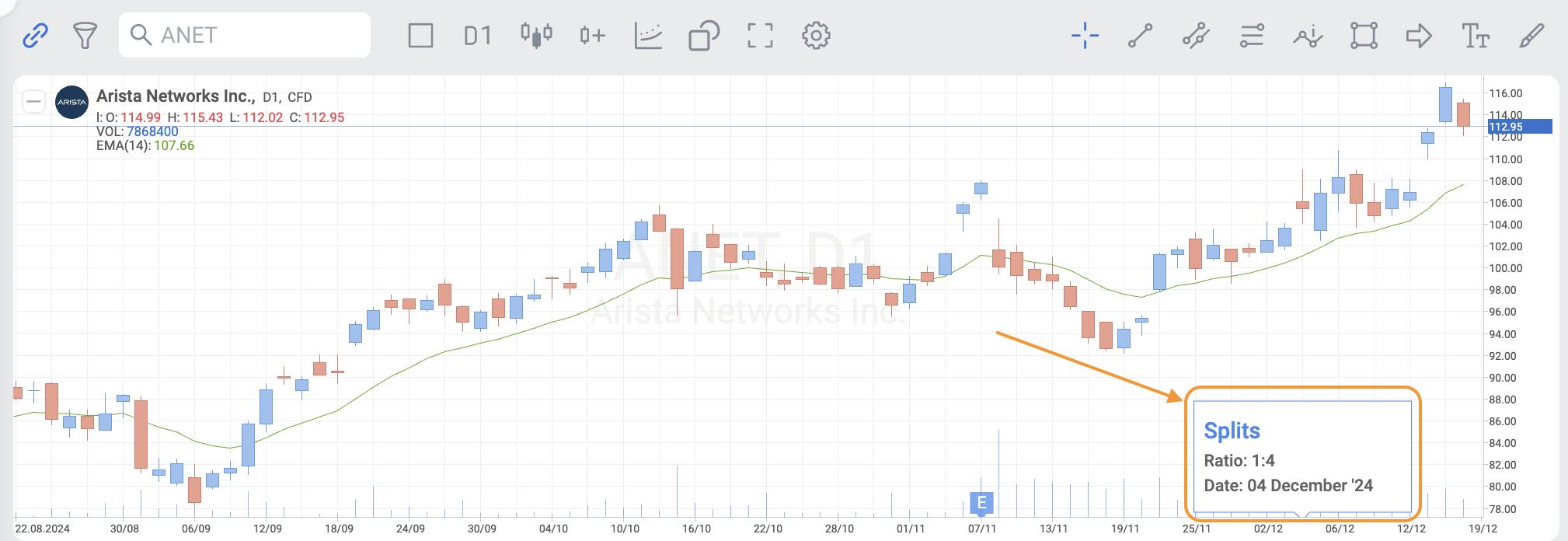Click the 22.08.2024 date axis label
The height and width of the screenshot is (541, 1568).
(42, 529)
